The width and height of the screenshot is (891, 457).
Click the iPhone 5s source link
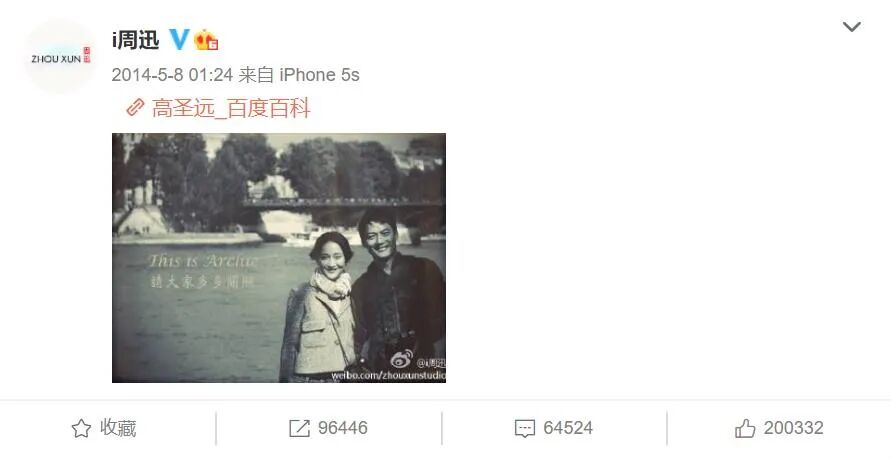[x=319, y=74]
